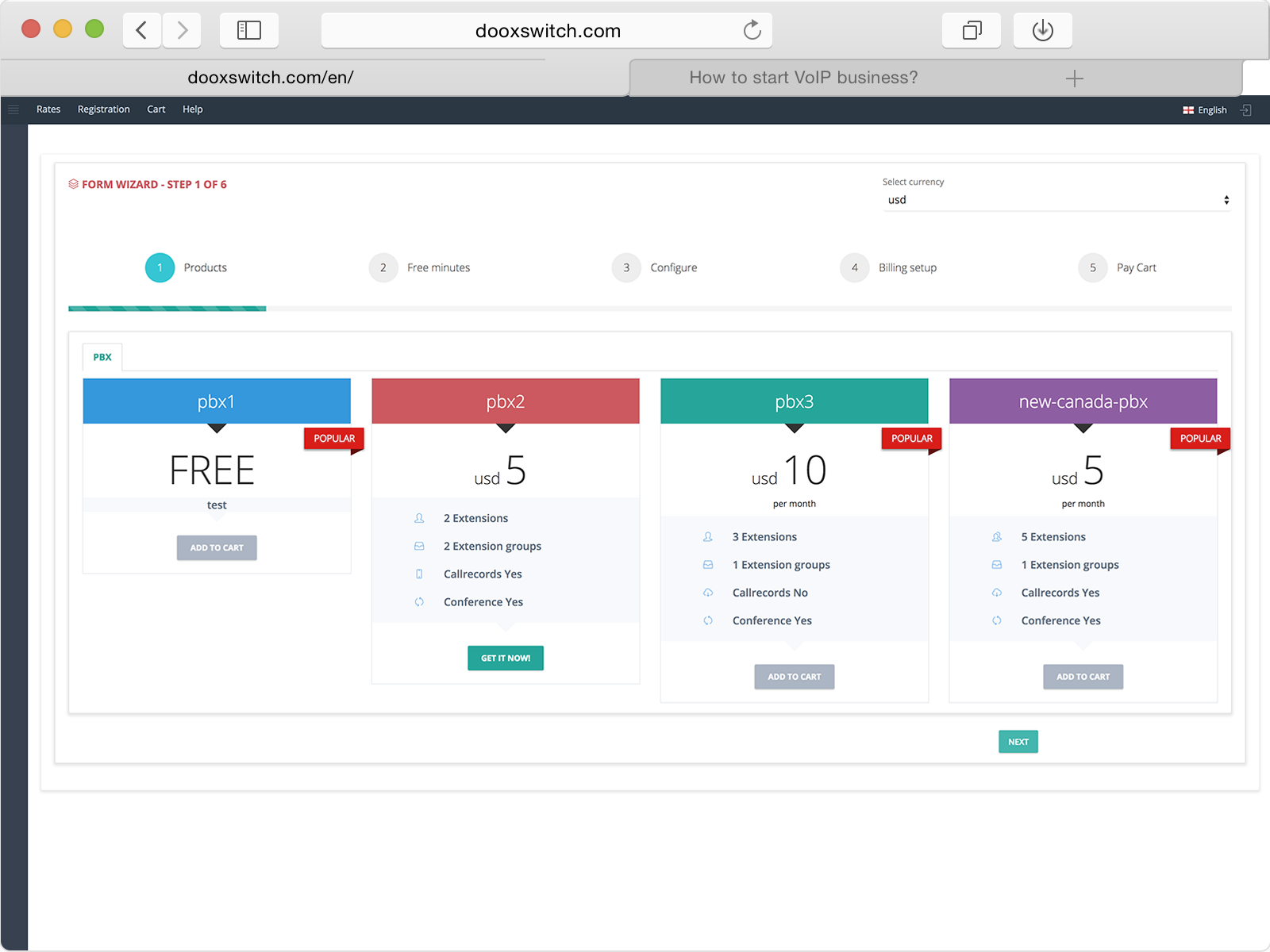Reload the page with refresh icon
This screenshot has height=952, width=1270.
[x=752, y=31]
